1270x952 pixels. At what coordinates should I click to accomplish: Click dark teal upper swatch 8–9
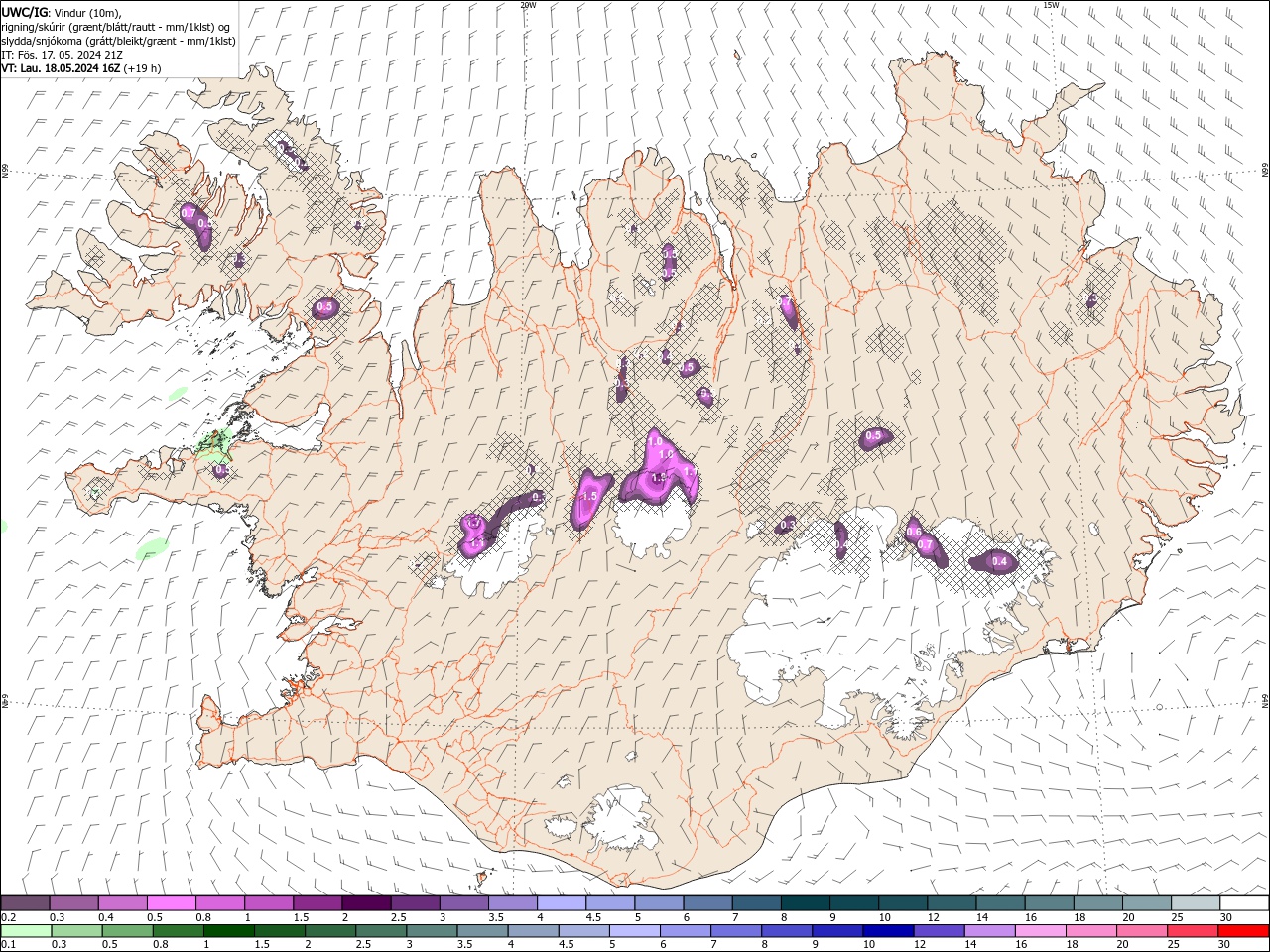[x=805, y=902]
